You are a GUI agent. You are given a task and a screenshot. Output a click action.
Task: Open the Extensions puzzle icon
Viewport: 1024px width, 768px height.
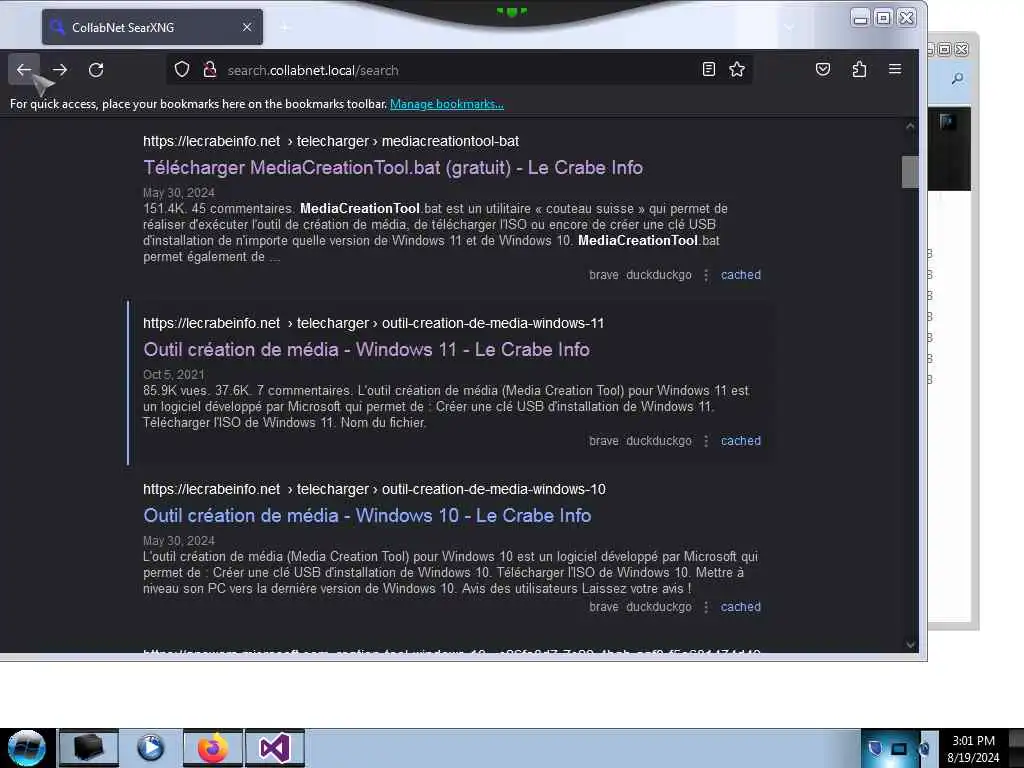point(859,69)
